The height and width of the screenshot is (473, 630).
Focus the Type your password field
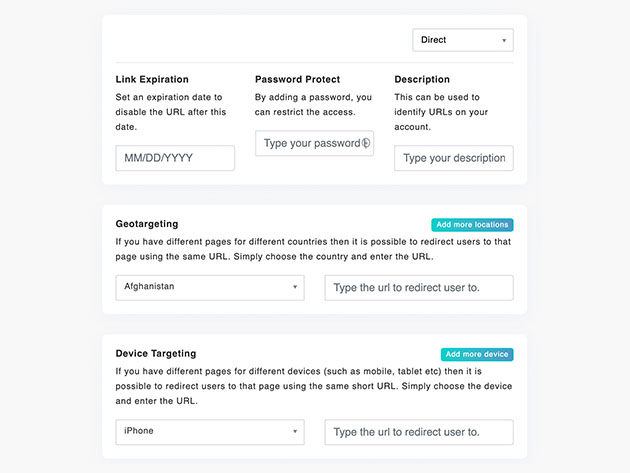(315, 143)
